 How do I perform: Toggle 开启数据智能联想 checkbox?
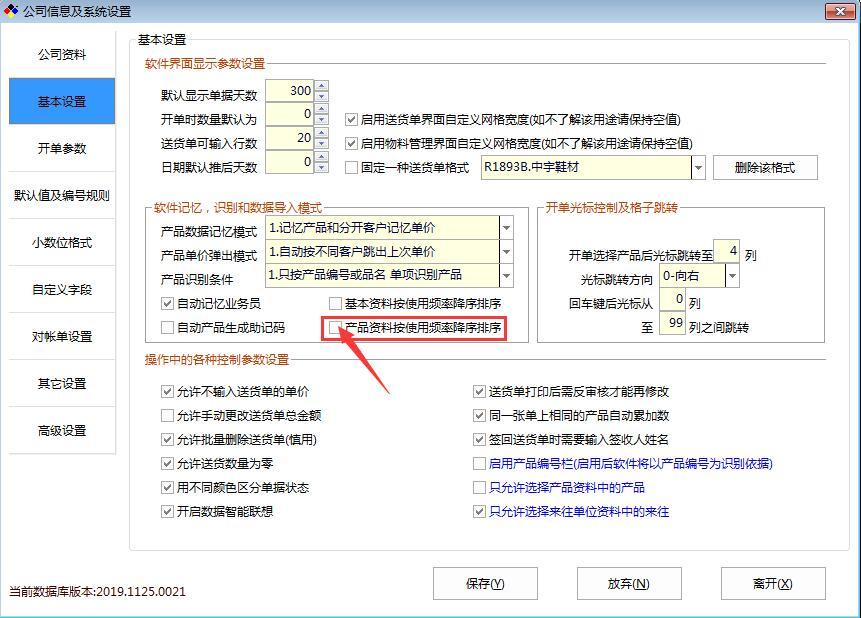(x=167, y=511)
